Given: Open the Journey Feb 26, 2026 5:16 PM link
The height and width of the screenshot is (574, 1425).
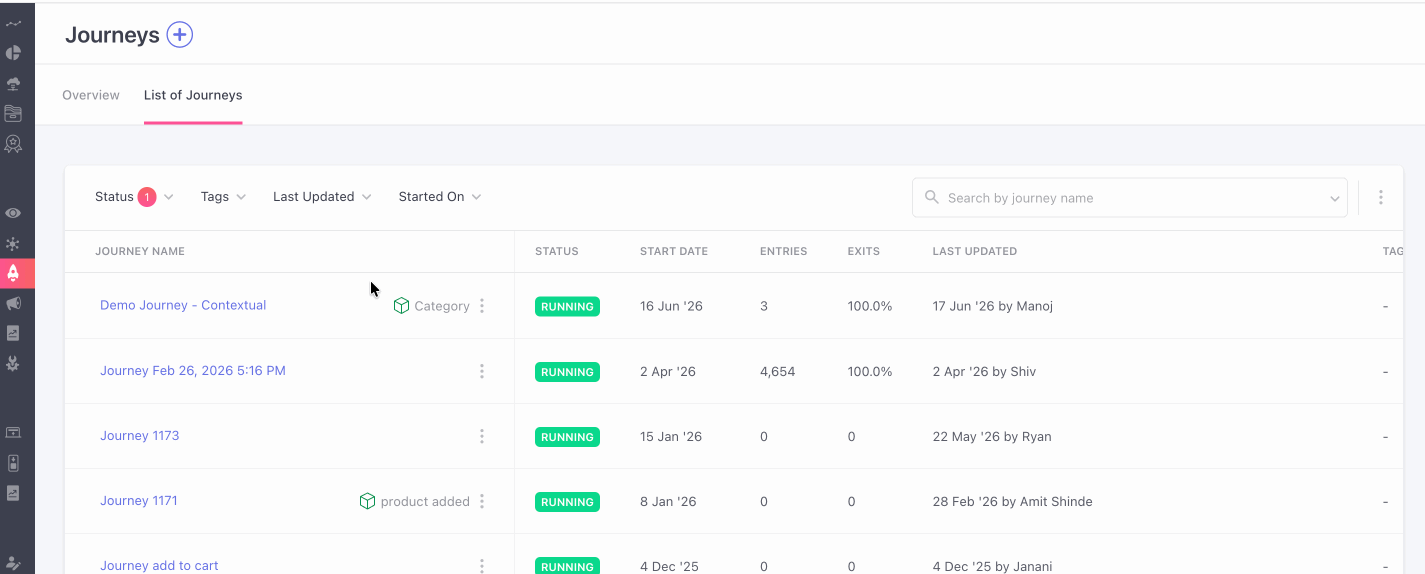Looking at the screenshot, I should tap(193, 371).
